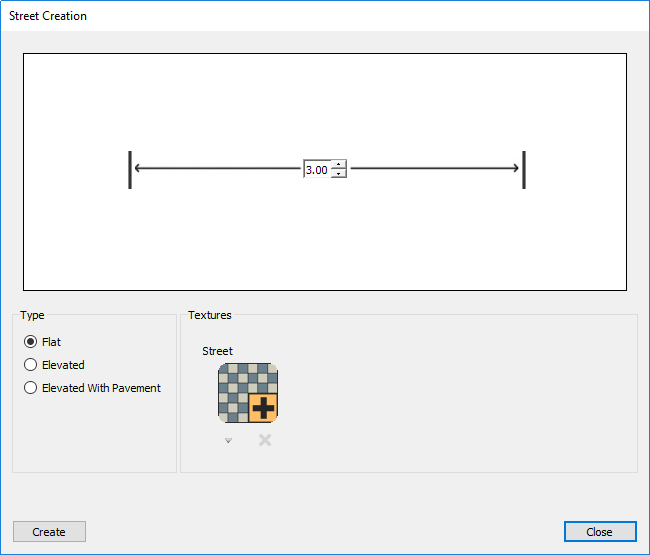Click the street width field showing 3.00

[318, 169]
